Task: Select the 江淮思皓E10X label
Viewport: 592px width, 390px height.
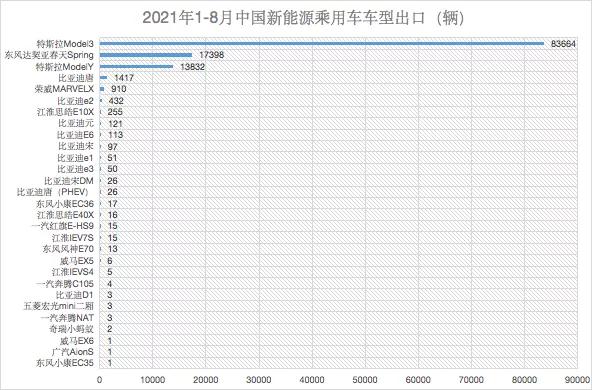Action: [x=65, y=112]
